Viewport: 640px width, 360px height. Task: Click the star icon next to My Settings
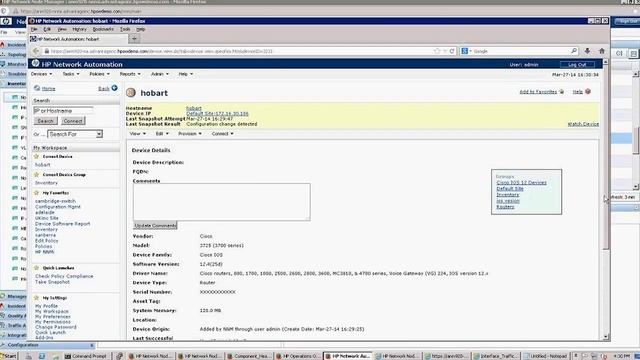point(36,298)
